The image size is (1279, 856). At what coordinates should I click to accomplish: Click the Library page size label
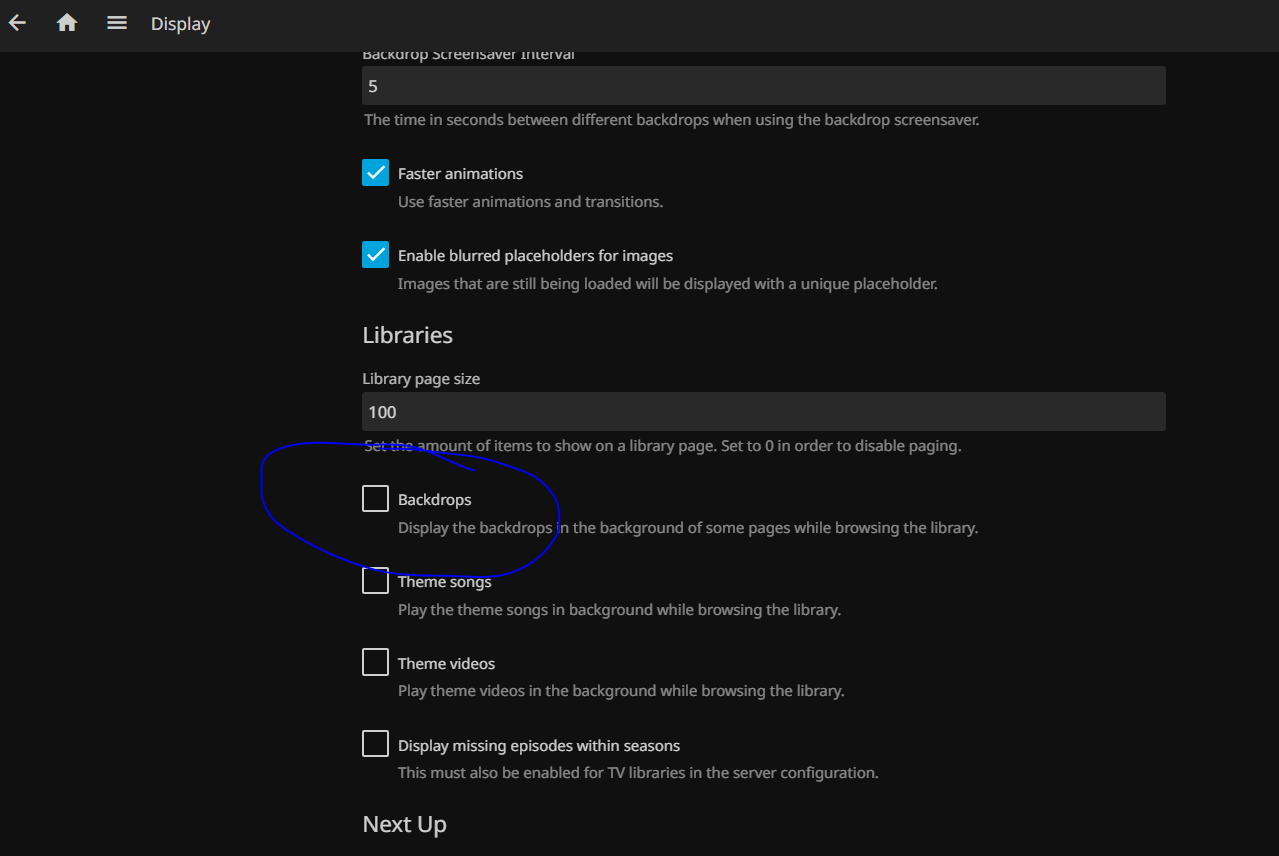pyautogui.click(x=421, y=379)
